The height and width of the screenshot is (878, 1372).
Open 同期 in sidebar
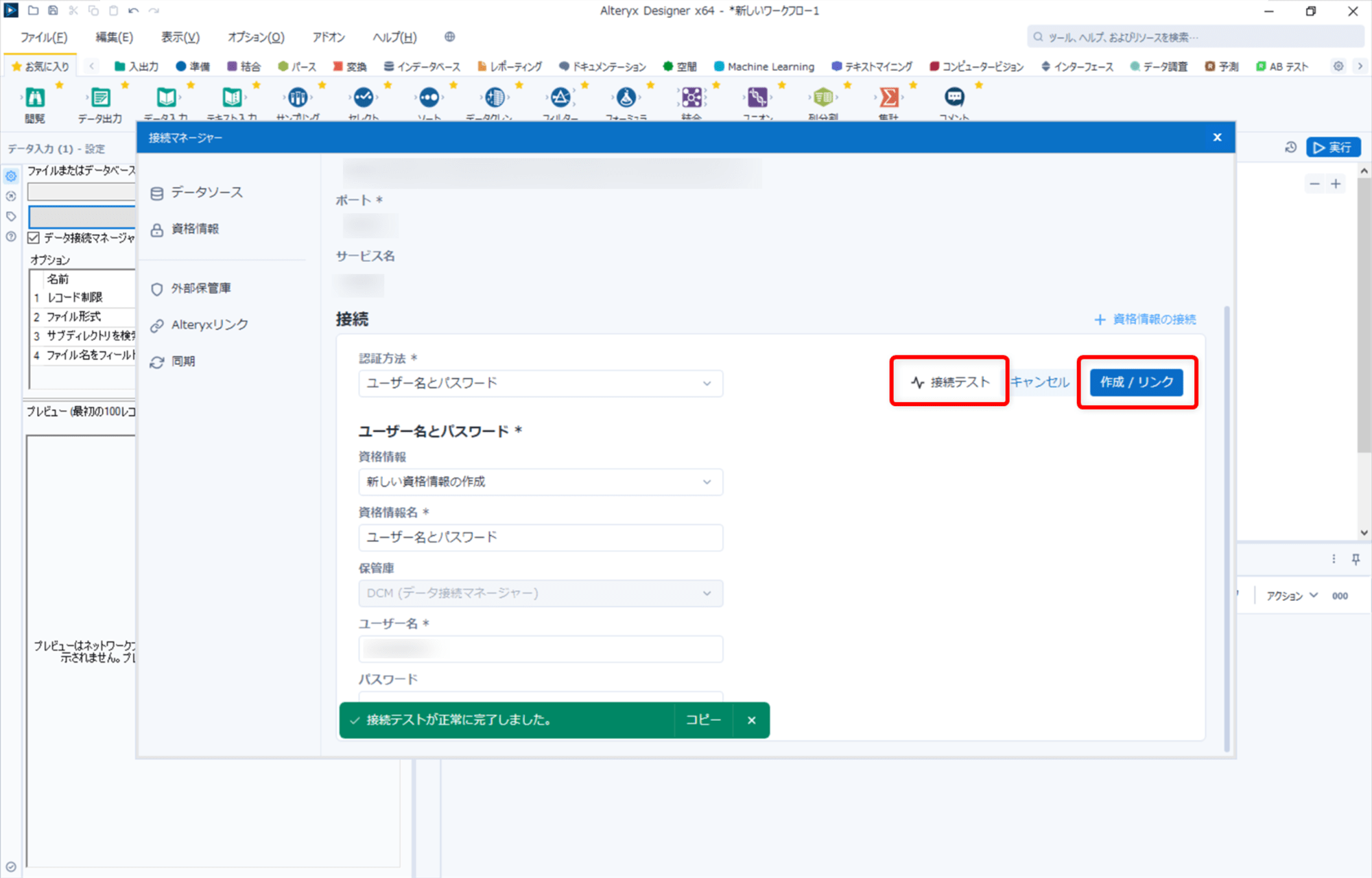(x=173, y=361)
